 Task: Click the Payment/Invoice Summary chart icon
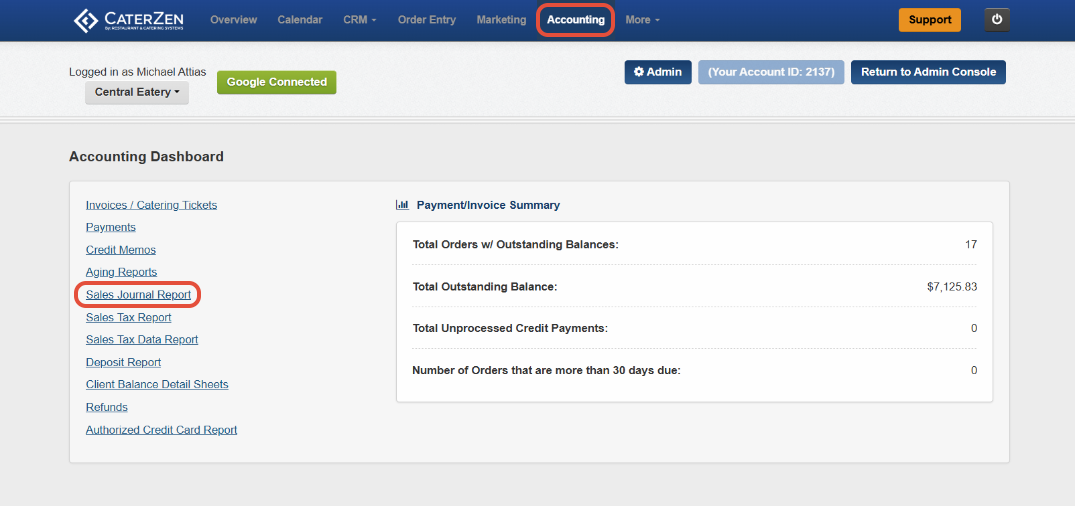402,204
